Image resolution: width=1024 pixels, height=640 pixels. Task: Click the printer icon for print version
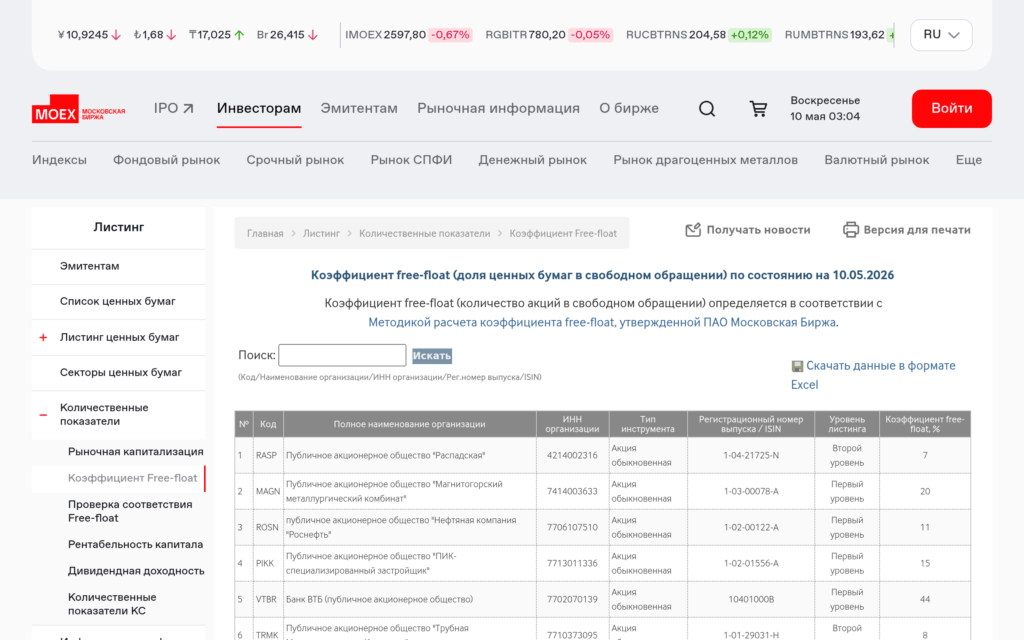[850, 230]
